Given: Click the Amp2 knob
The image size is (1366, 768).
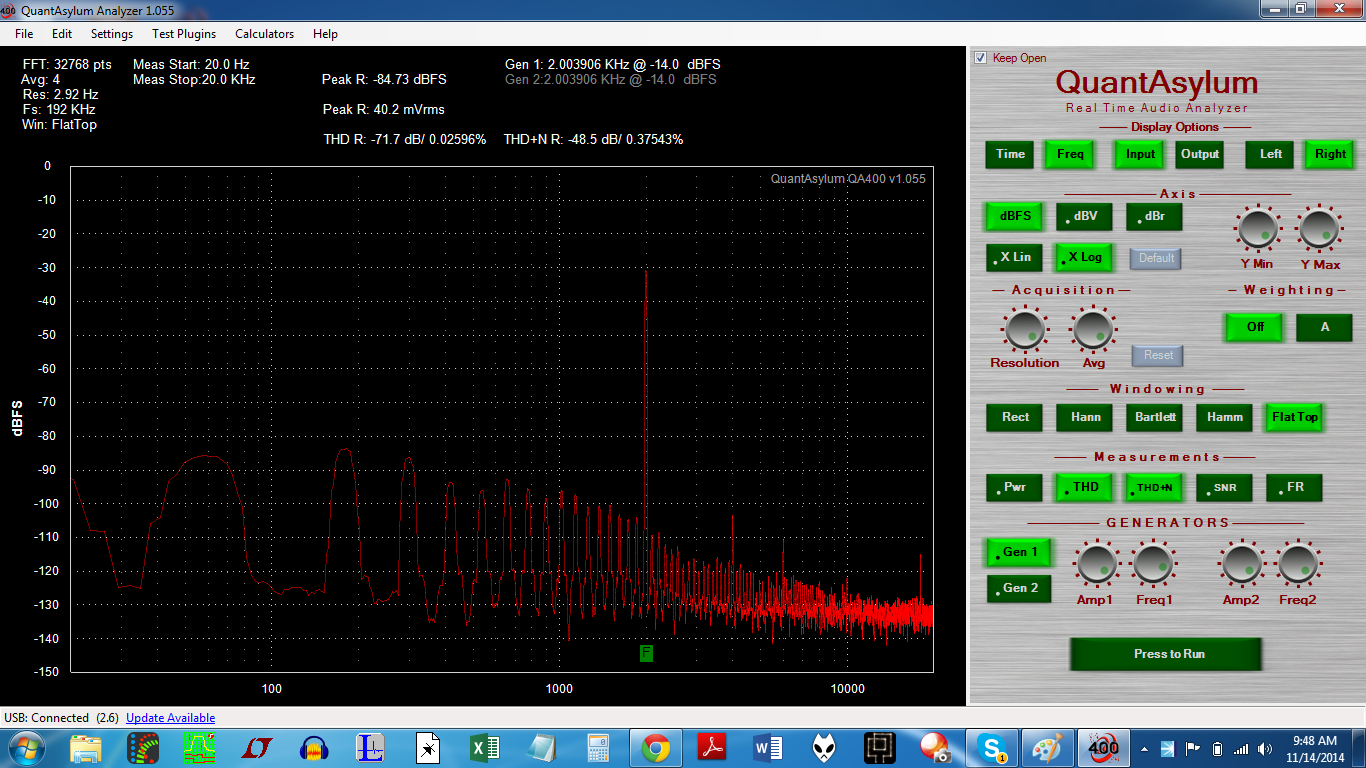Looking at the screenshot, I should tap(1241, 565).
